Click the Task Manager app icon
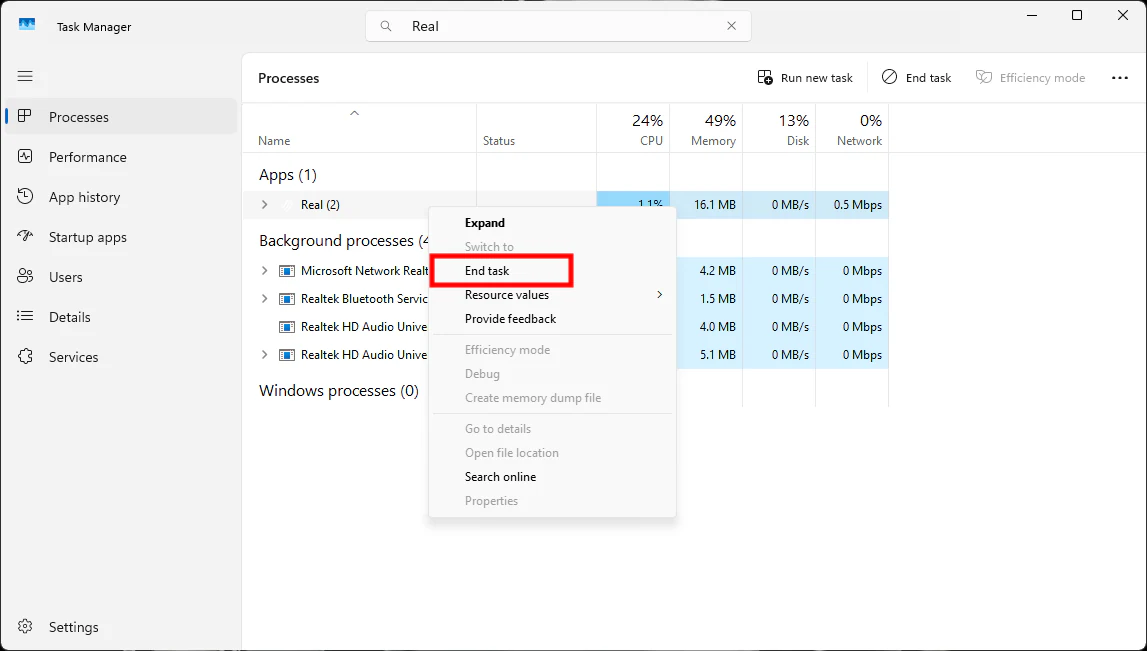 click(x=27, y=26)
